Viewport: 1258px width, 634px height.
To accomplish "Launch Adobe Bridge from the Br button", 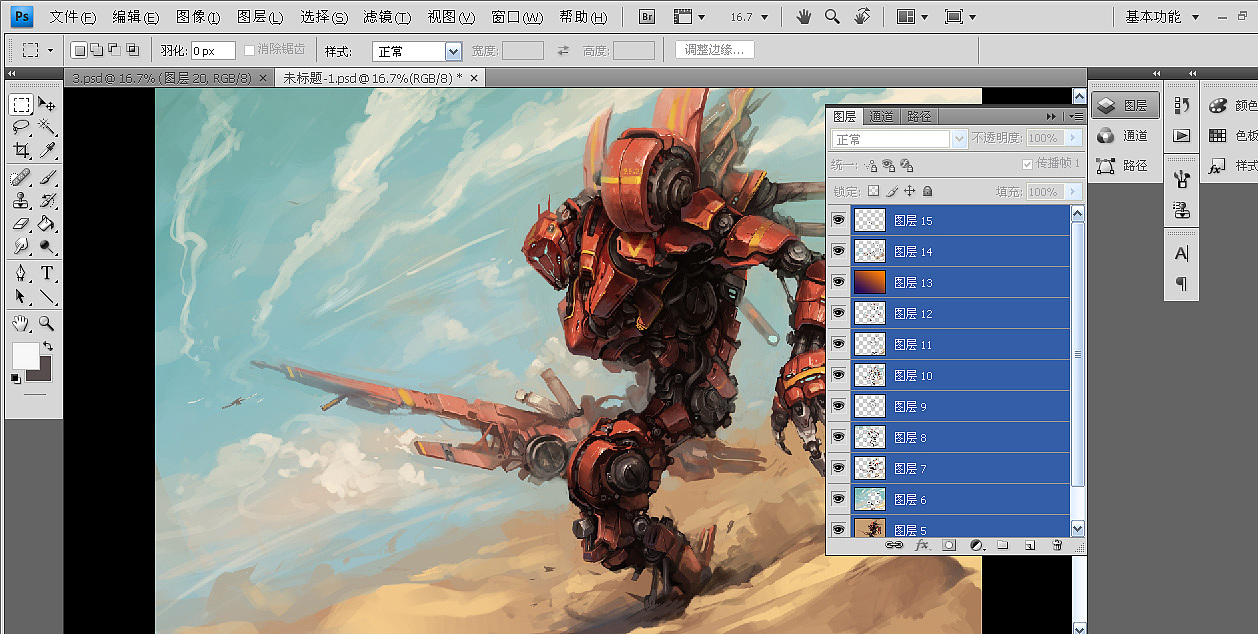I will coord(647,17).
